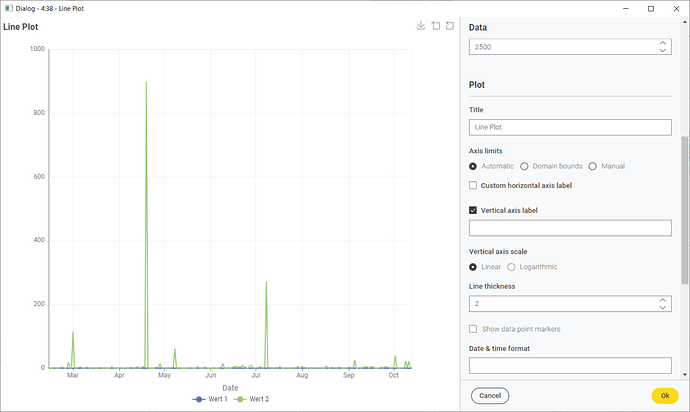This screenshot has height=412, width=690.
Task: Enable Custom horizontal axis label checkbox
Action: 473,186
